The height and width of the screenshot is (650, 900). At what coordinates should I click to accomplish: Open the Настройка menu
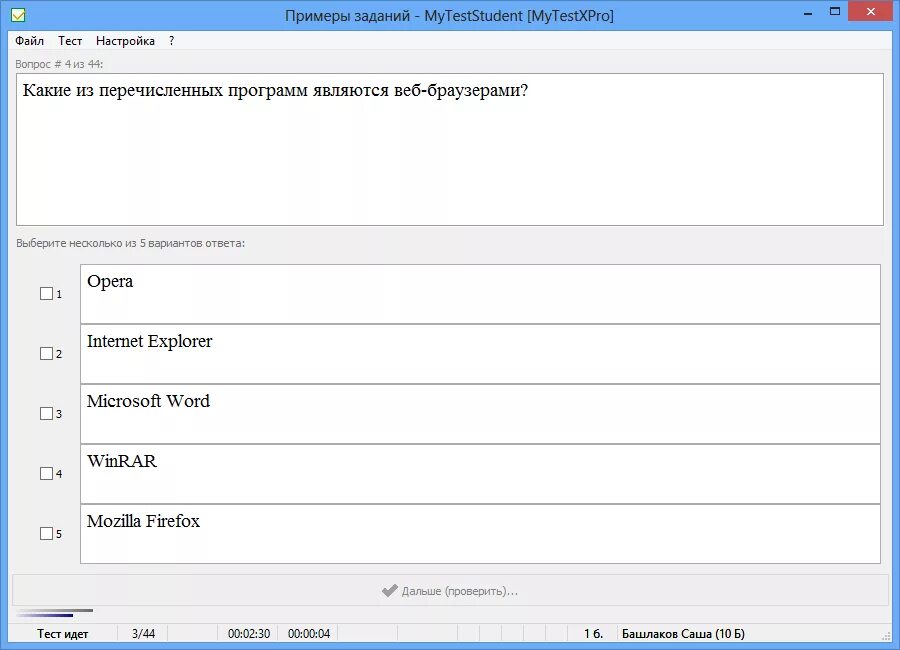pos(125,41)
